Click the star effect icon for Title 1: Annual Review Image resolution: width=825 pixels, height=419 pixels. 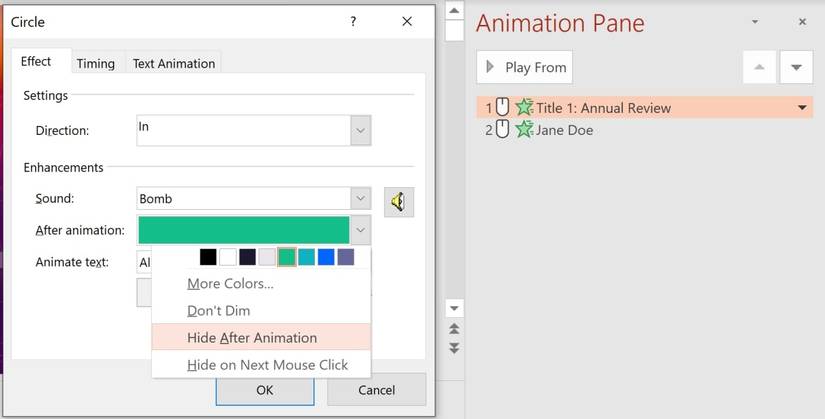coord(524,107)
